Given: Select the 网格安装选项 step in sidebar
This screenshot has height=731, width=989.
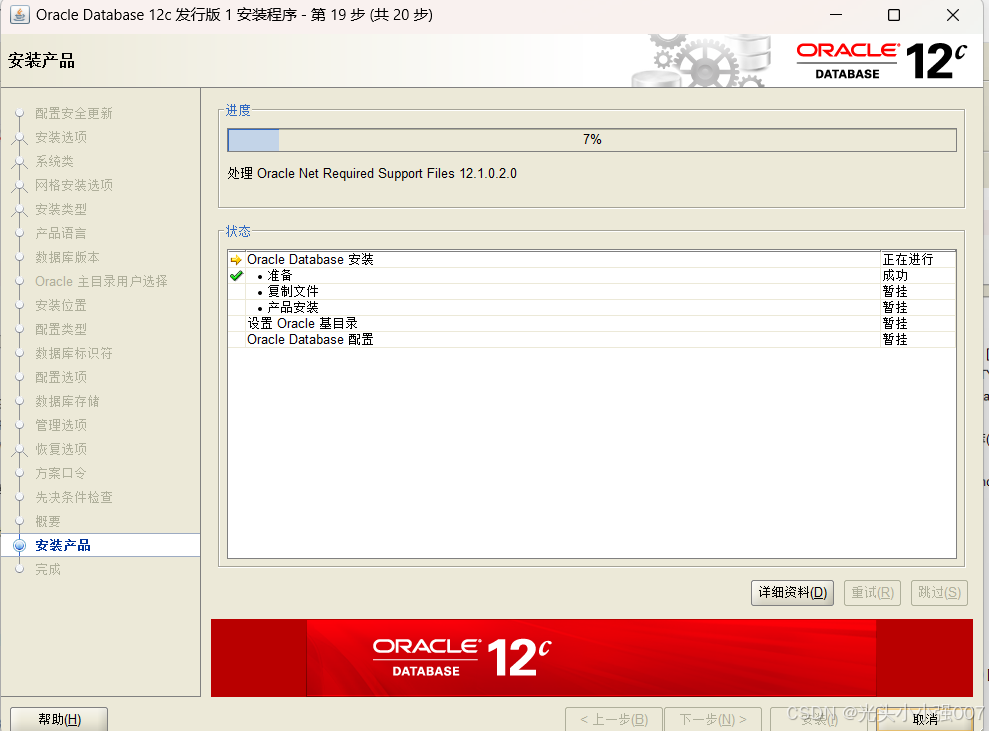Looking at the screenshot, I should [x=74, y=185].
